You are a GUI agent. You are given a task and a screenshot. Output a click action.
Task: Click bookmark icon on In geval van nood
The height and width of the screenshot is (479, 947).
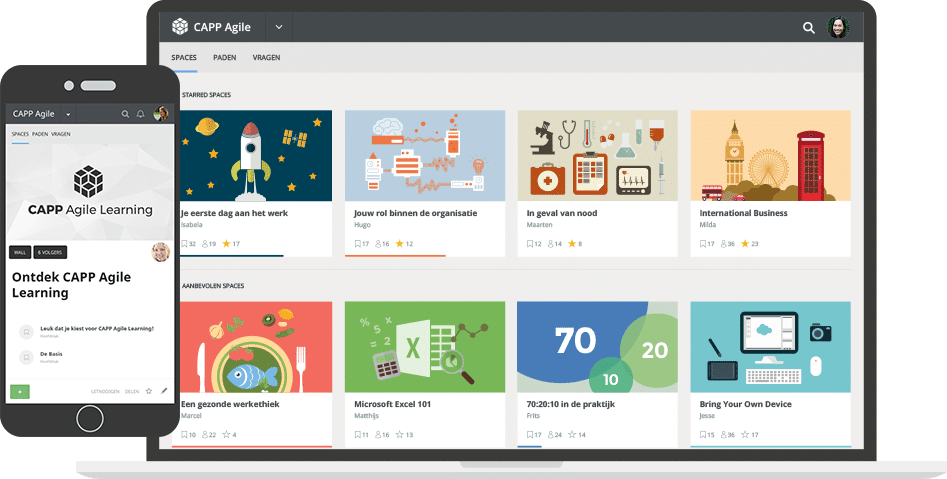tap(530, 244)
